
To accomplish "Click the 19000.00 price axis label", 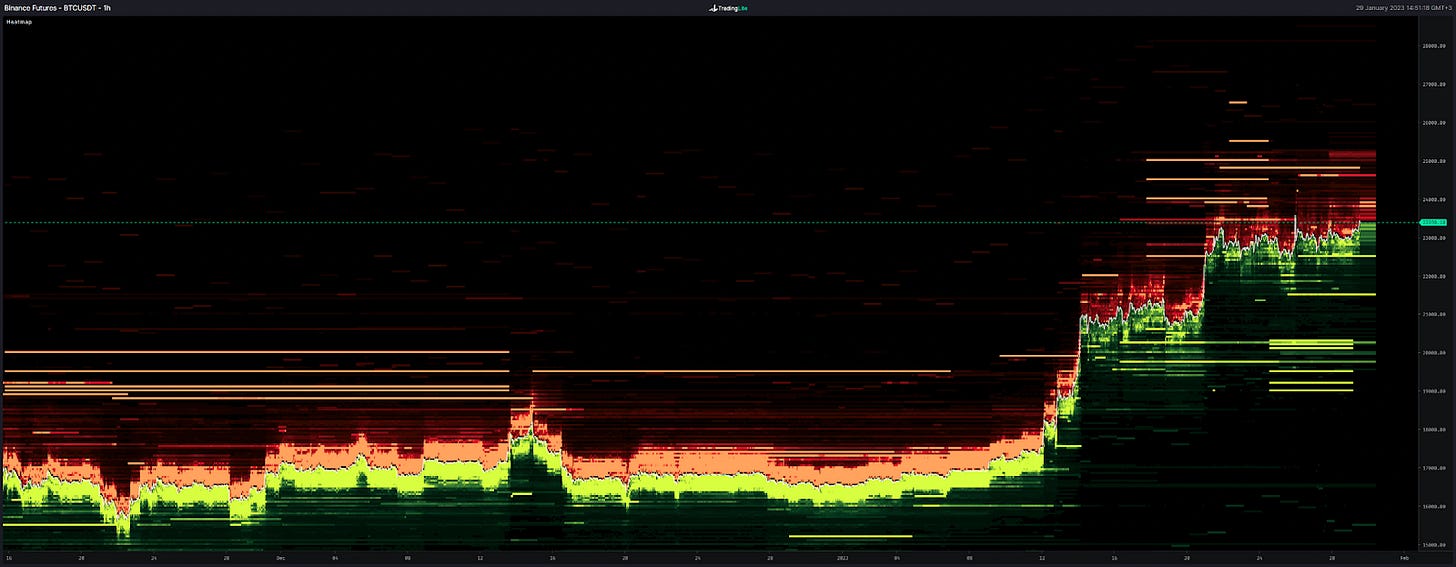I will [x=1435, y=391].
